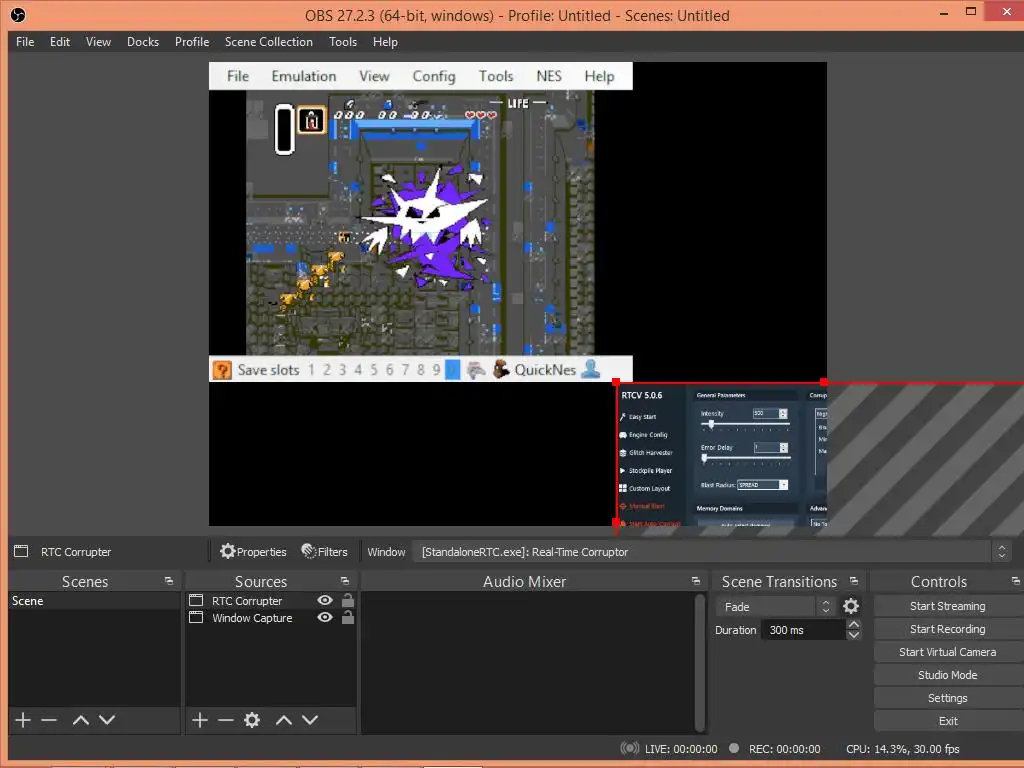
Task: Click the question block icon beside Save slots
Action: tap(222, 370)
